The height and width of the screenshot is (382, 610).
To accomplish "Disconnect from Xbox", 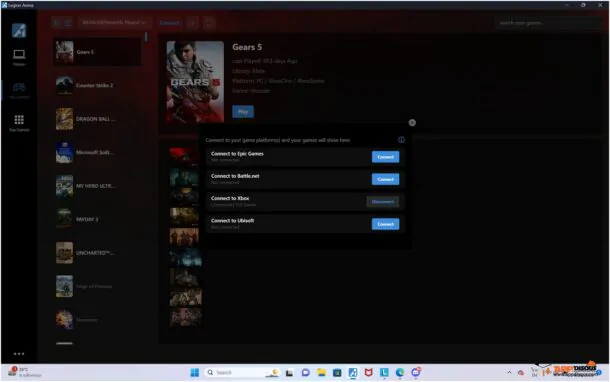I will (383, 202).
